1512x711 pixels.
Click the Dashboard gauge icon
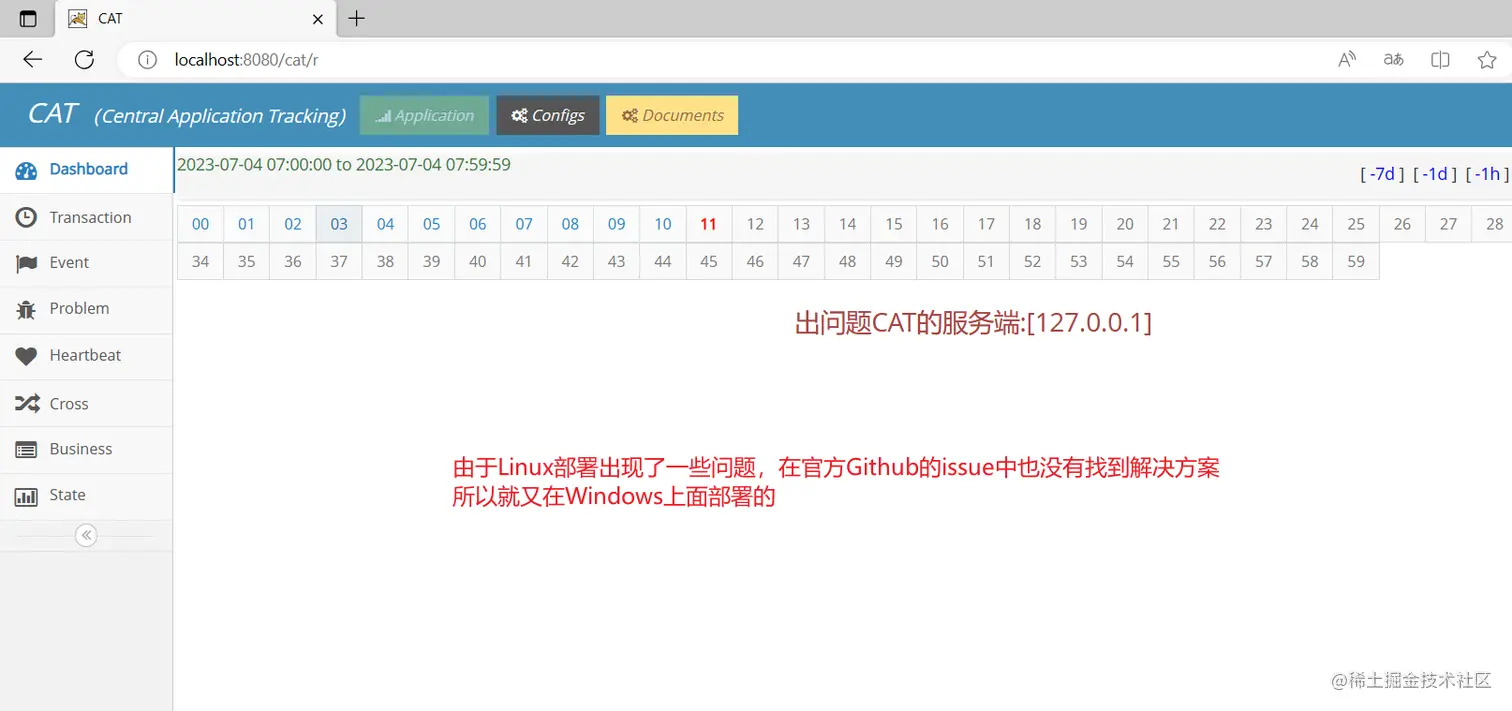(x=26, y=170)
